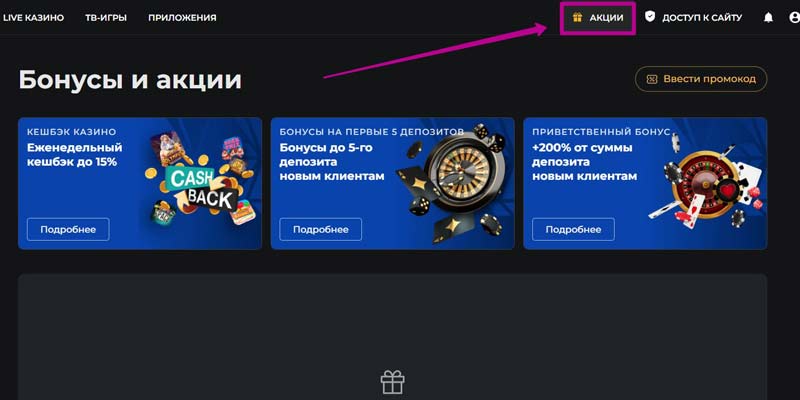
Task: Click the gift icon beside Акции
Action: pos(577,17)
